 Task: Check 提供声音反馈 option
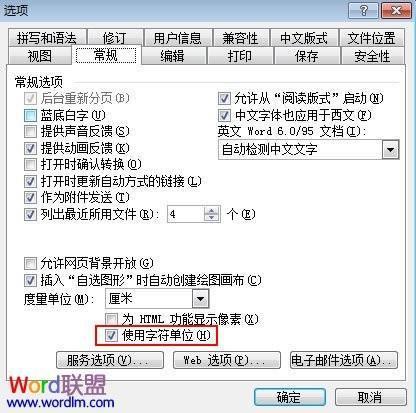click(30, 132)
